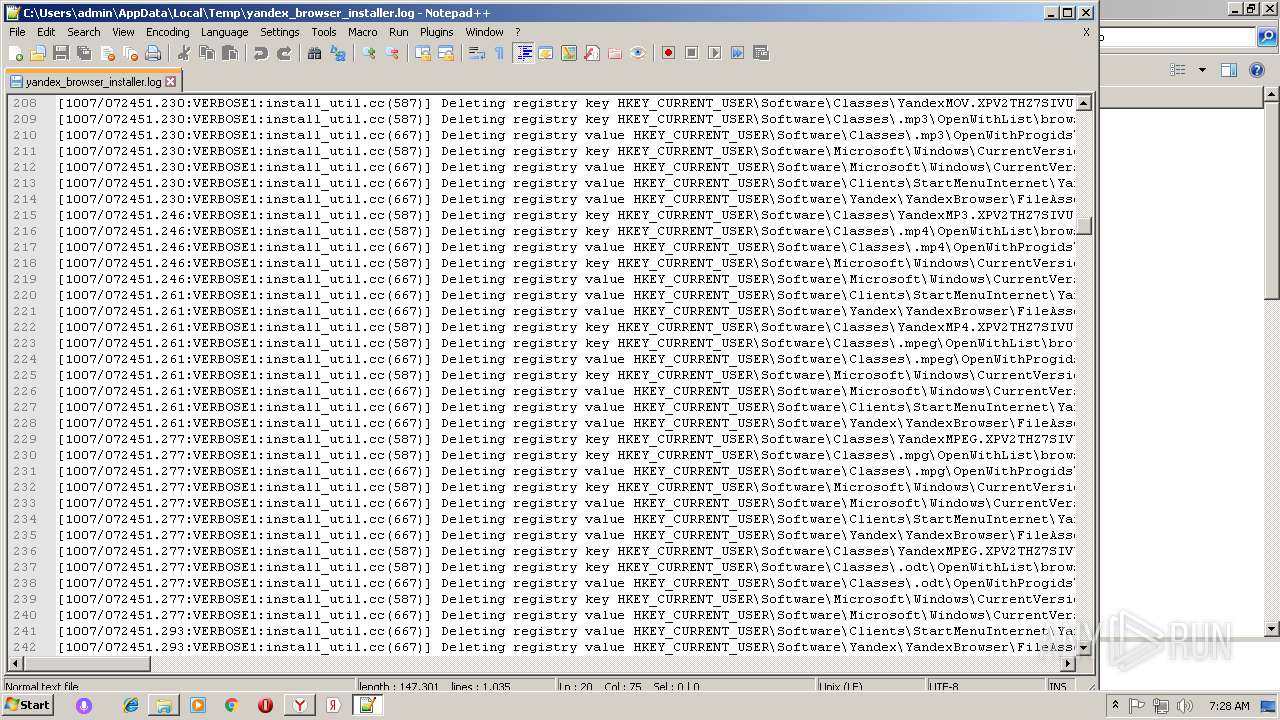Open the Edit menu
The height and width of the screenshot is (720, 1280).
46,32
